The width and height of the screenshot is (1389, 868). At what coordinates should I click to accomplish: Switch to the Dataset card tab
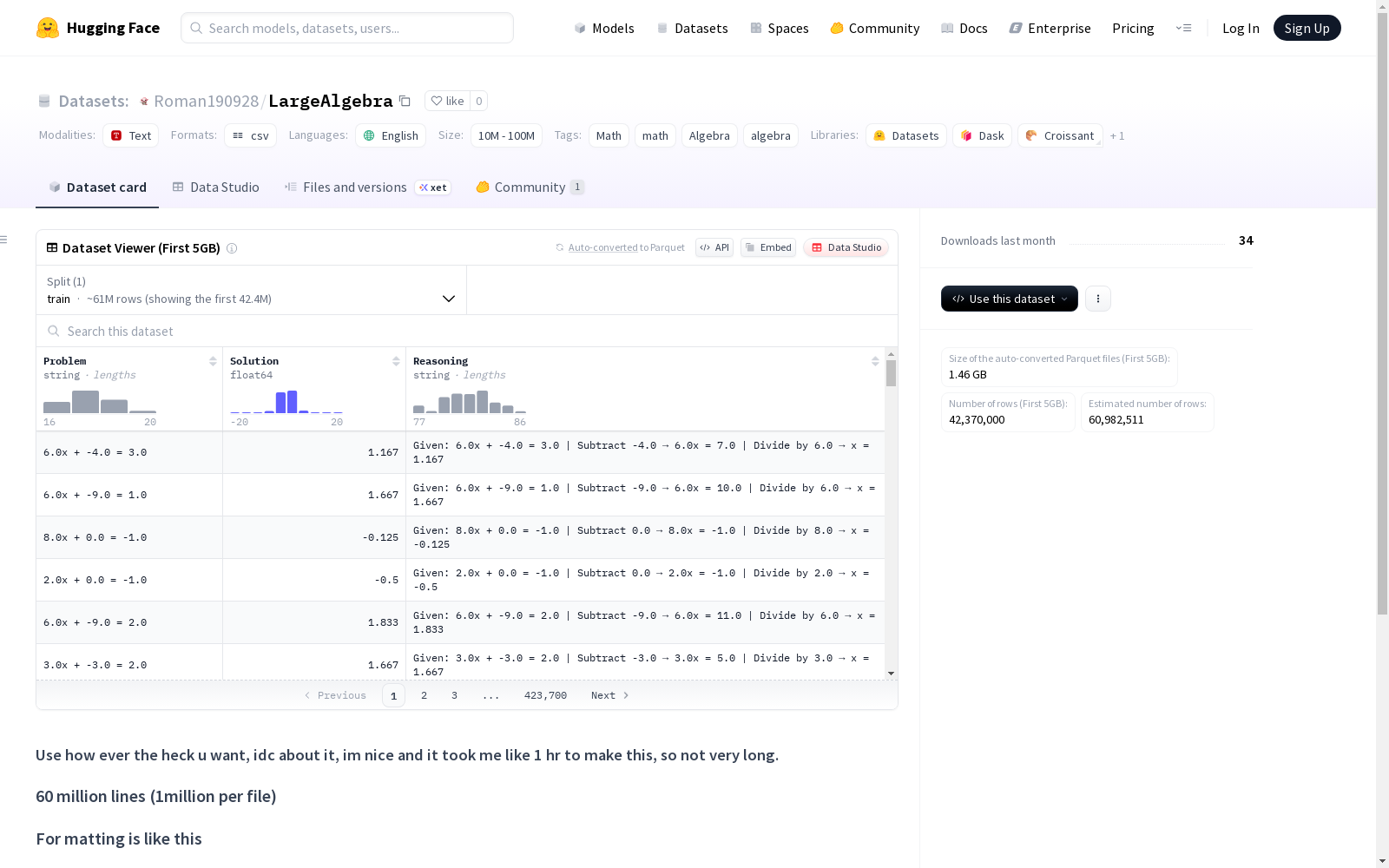pos(97,187)
